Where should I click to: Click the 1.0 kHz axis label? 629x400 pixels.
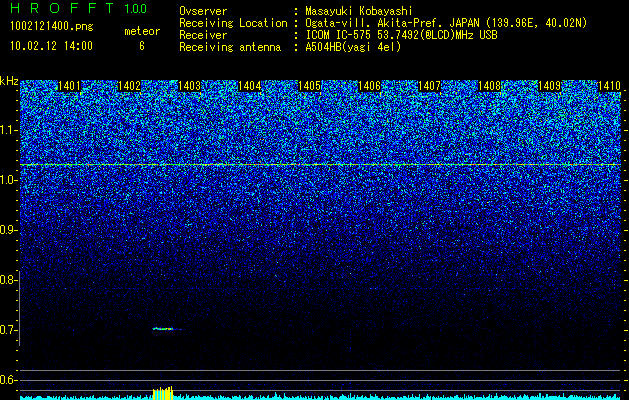point(7,181)
